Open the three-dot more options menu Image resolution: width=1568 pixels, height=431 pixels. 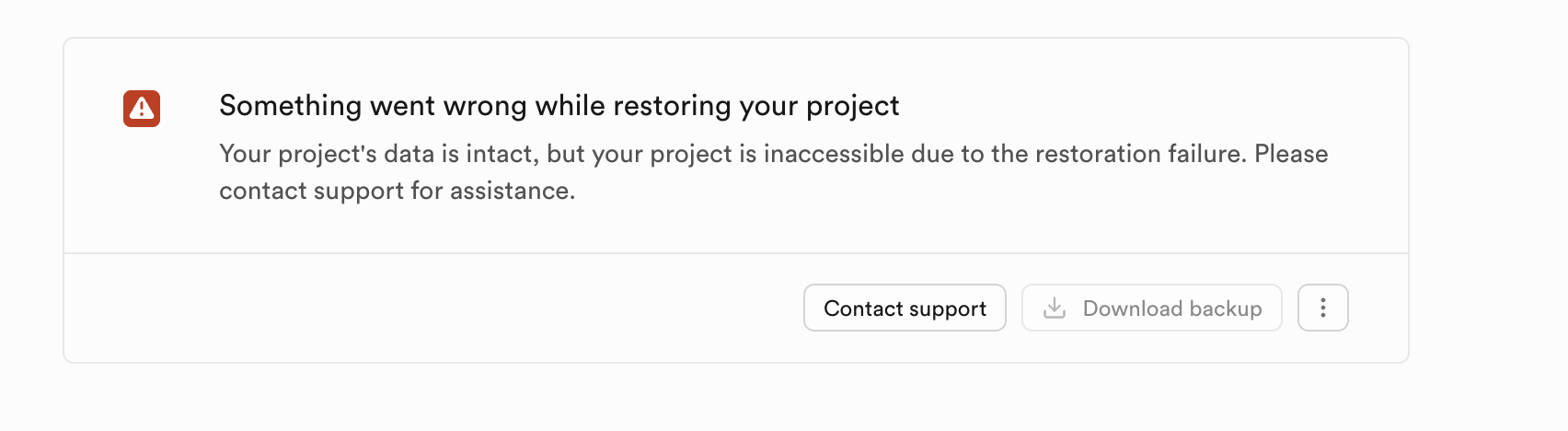click(1322, 308)
